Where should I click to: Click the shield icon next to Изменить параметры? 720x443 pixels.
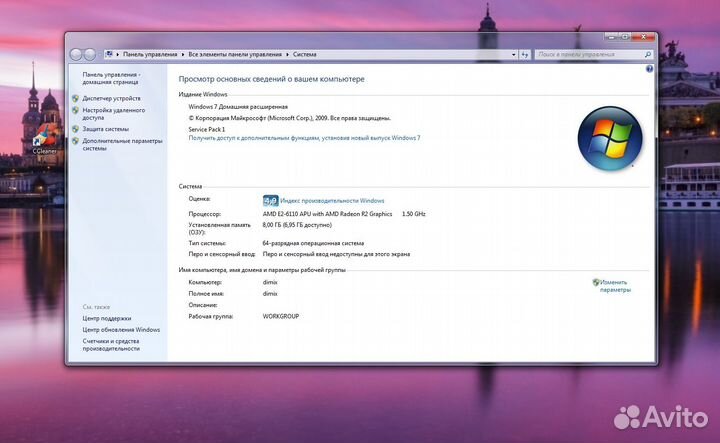coord(596,282)
